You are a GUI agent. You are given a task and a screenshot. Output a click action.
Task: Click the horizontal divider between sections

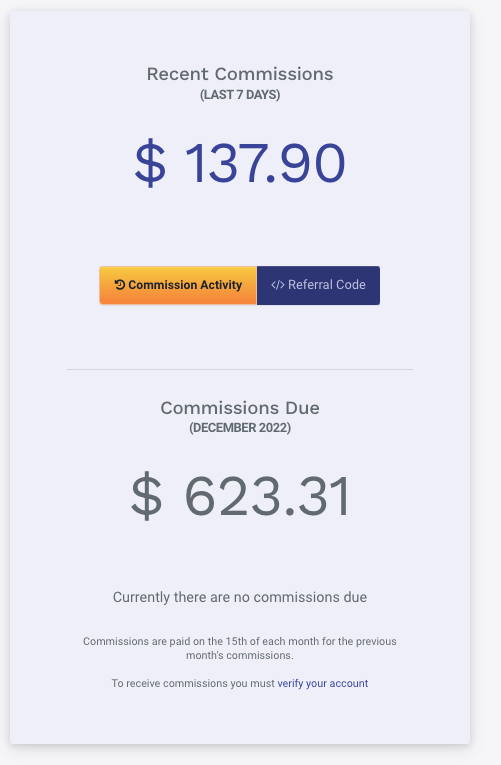[x=240, y=369]
